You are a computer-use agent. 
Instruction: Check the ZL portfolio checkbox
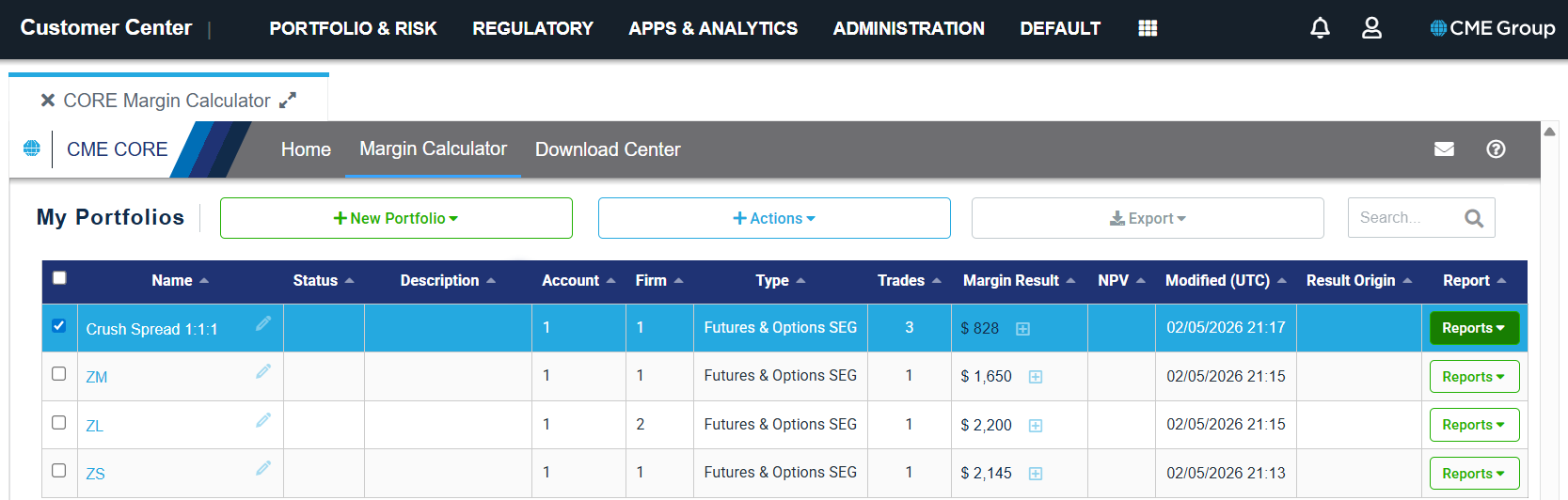58,422
